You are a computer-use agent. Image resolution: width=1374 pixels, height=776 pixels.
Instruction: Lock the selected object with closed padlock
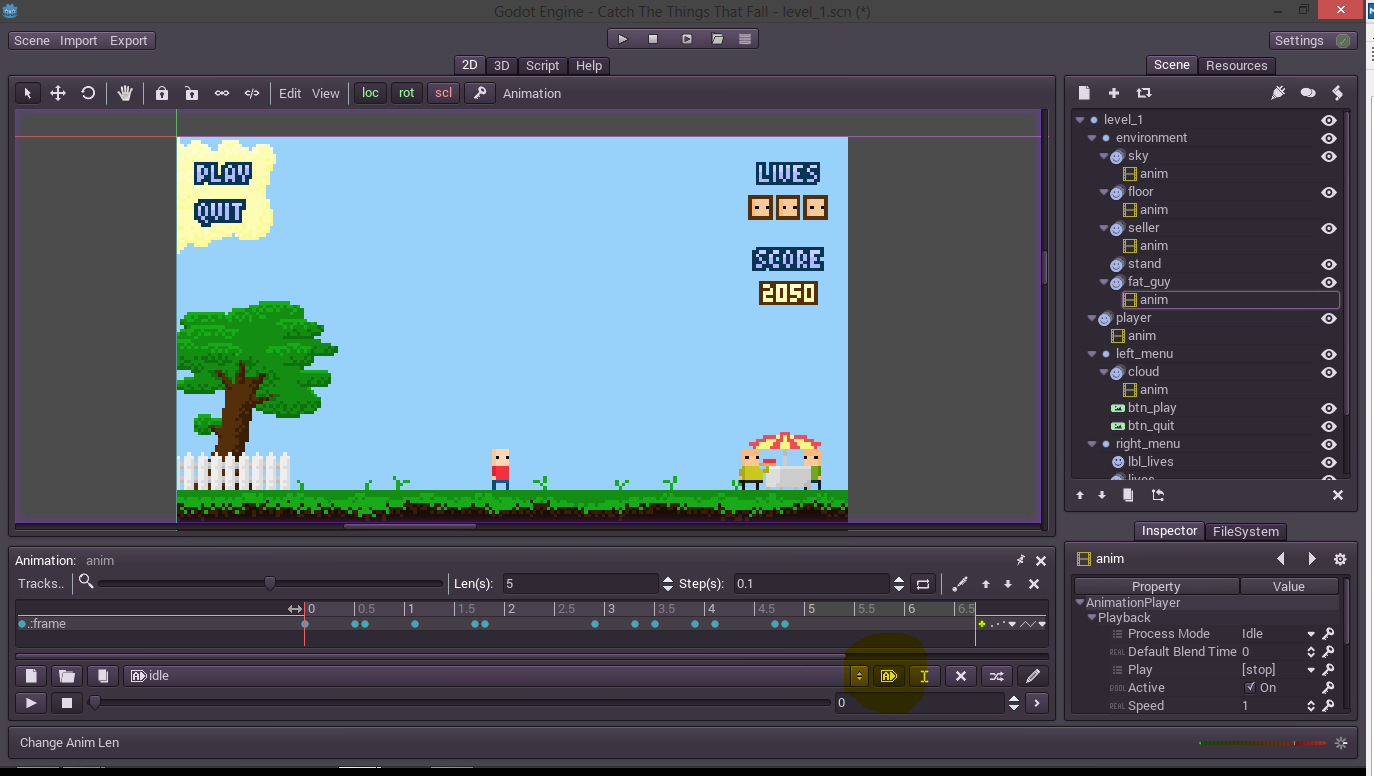tap(162, 93)
